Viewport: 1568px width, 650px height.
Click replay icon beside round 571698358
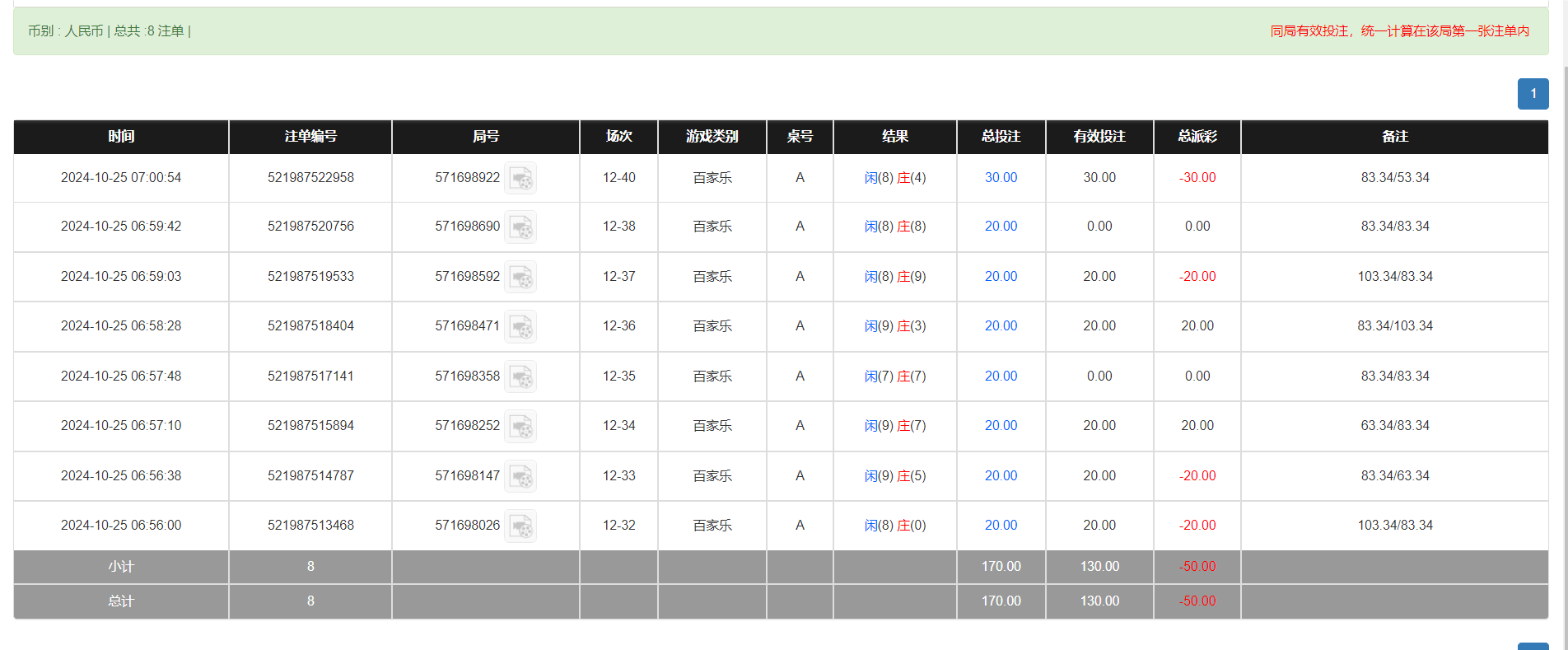520,376
